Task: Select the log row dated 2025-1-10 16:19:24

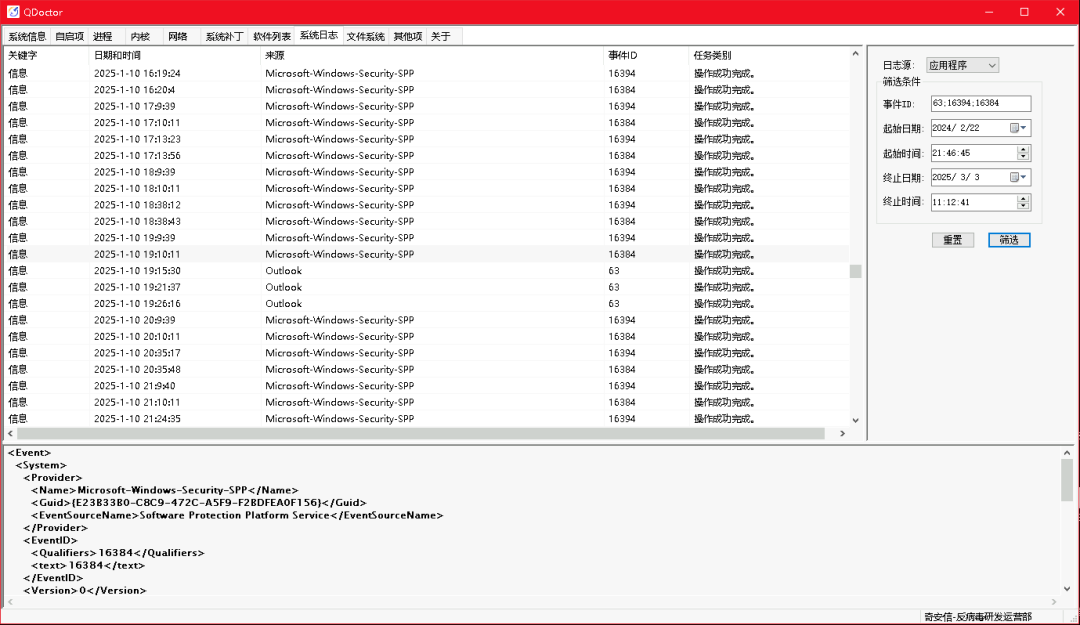Action: pos(426,73)
